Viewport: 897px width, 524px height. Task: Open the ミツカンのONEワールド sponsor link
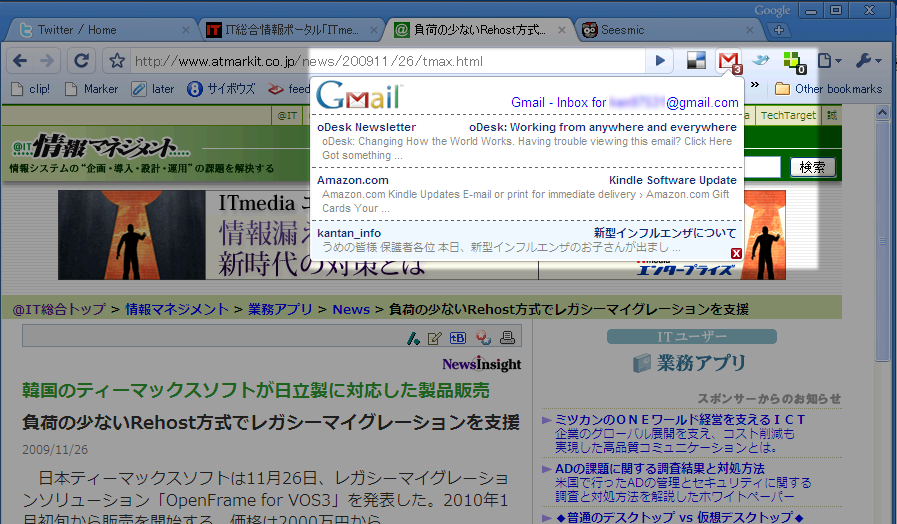pos(680,419)
